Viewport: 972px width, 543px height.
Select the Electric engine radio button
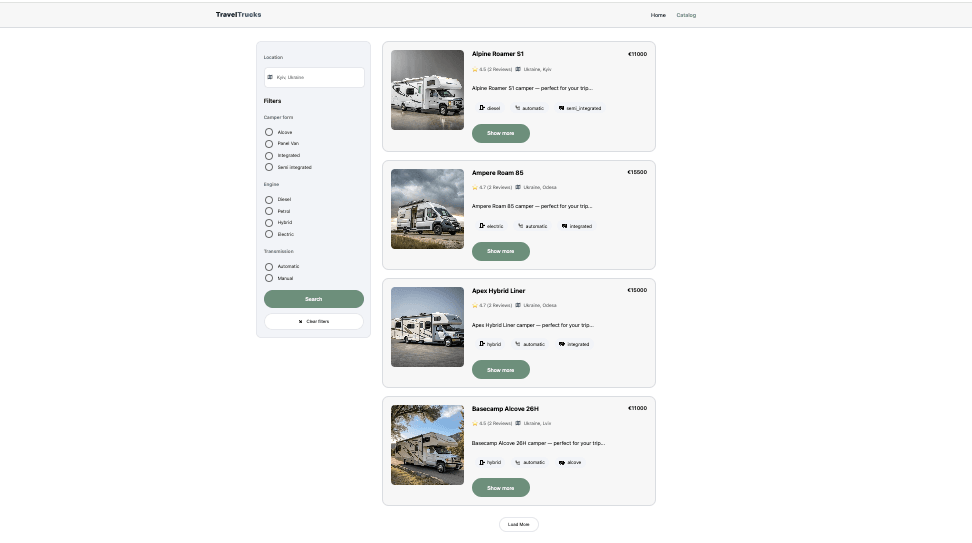tap(269, 234)
